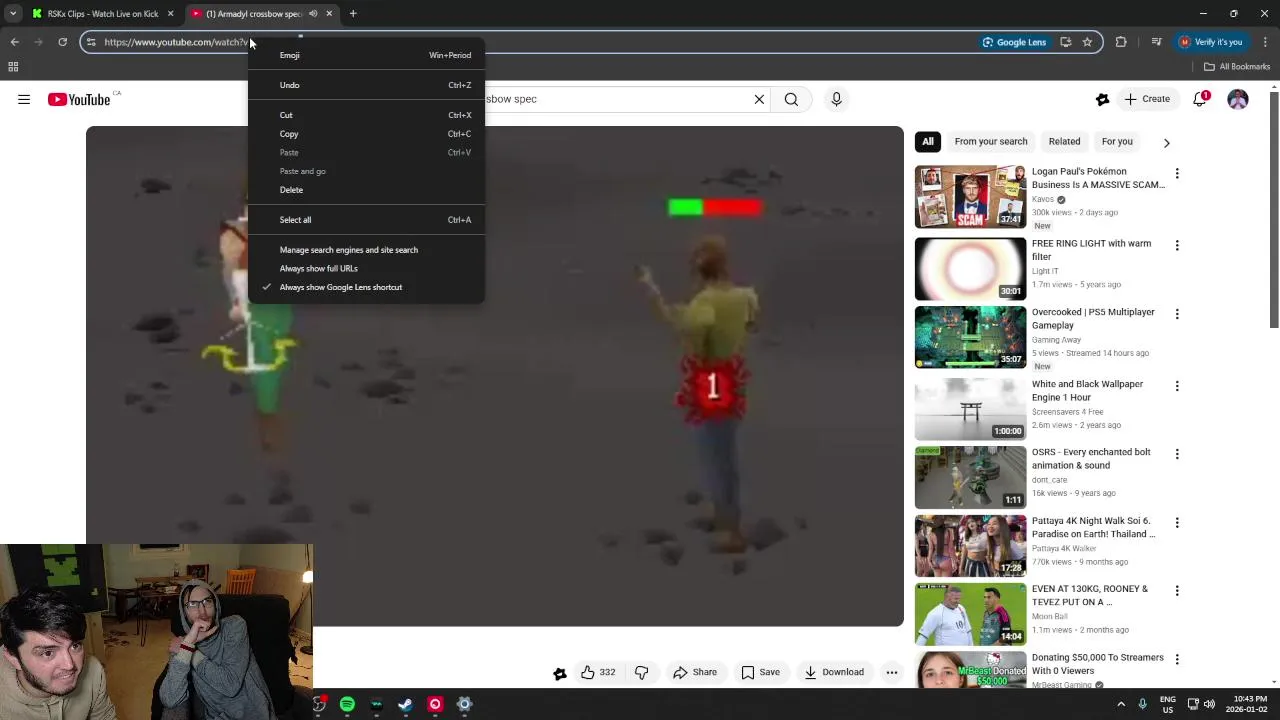Viewport: 1280px width, 720px height.
Task: Choose Cut in the context menu
Action: tap(366, 115)
